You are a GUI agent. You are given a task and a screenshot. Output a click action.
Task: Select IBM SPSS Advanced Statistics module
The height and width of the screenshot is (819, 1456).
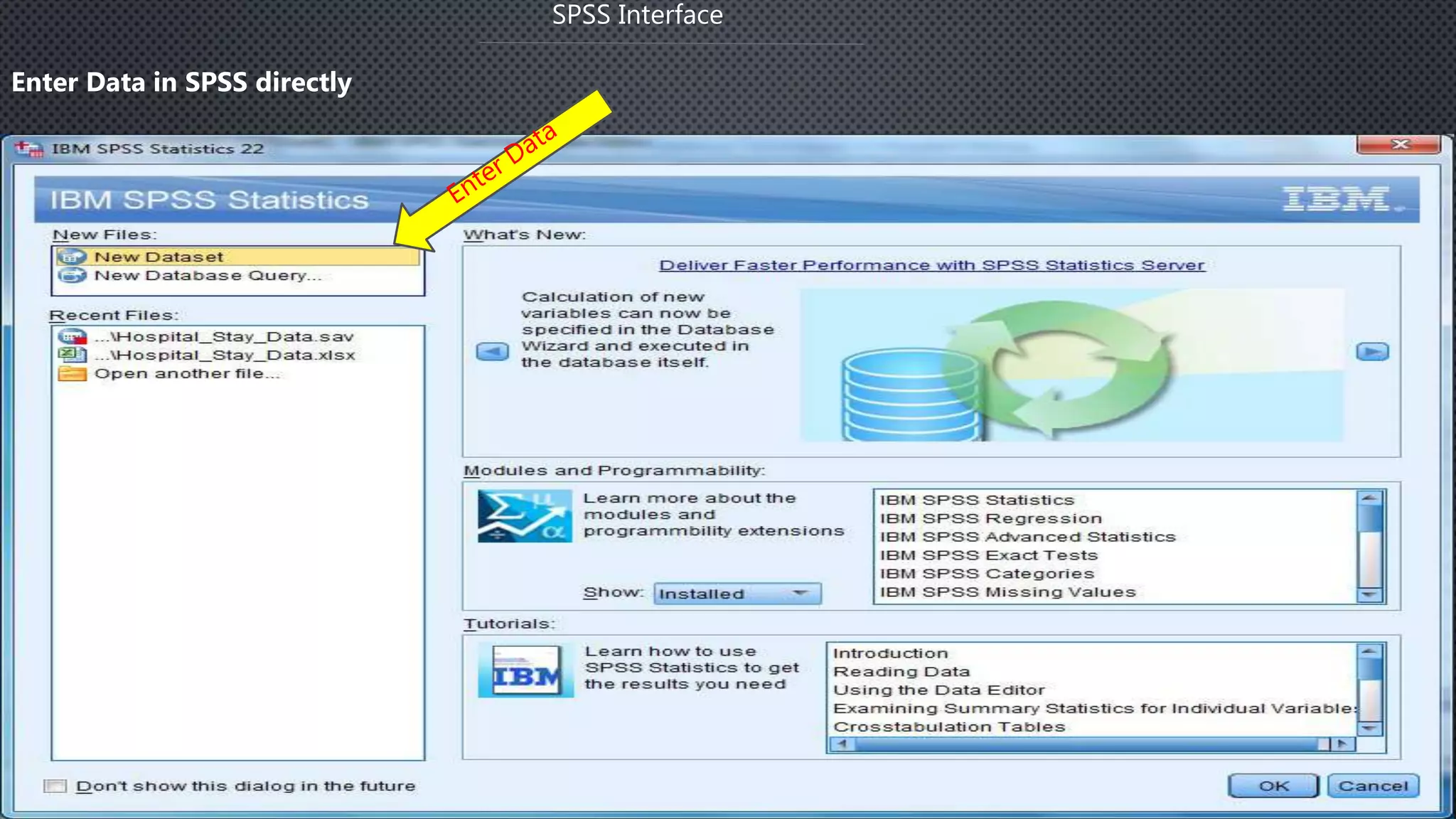point(1027,537)
